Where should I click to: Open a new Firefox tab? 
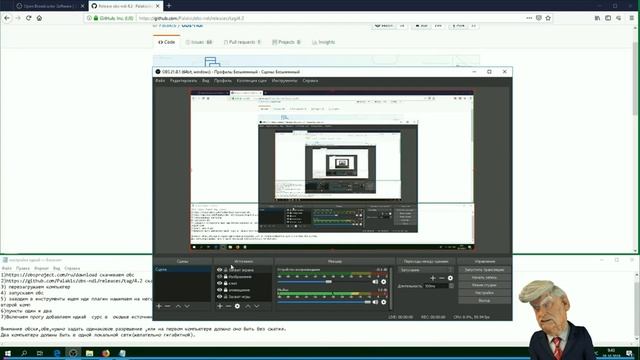tap(169, 6)
